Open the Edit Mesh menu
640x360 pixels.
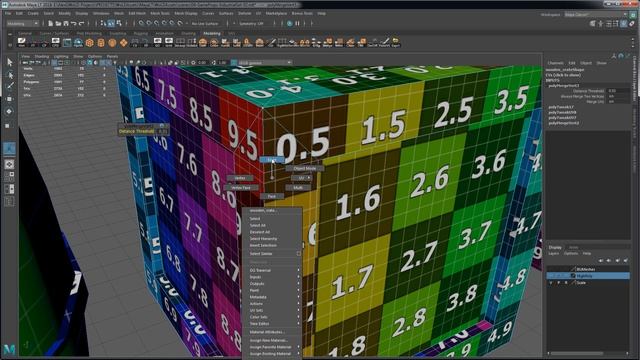[x=137, y=13]
